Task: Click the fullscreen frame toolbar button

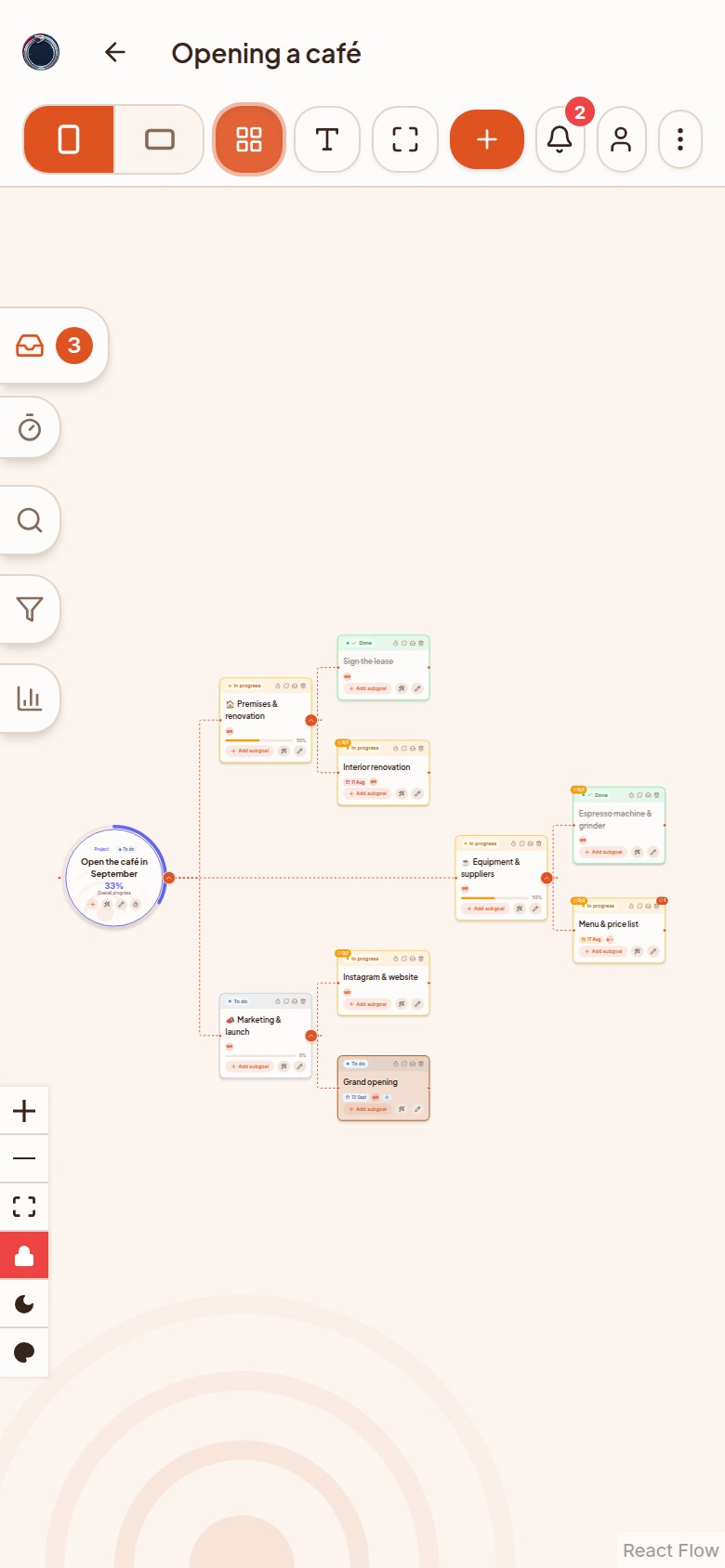Action: [x=405, y=139]
